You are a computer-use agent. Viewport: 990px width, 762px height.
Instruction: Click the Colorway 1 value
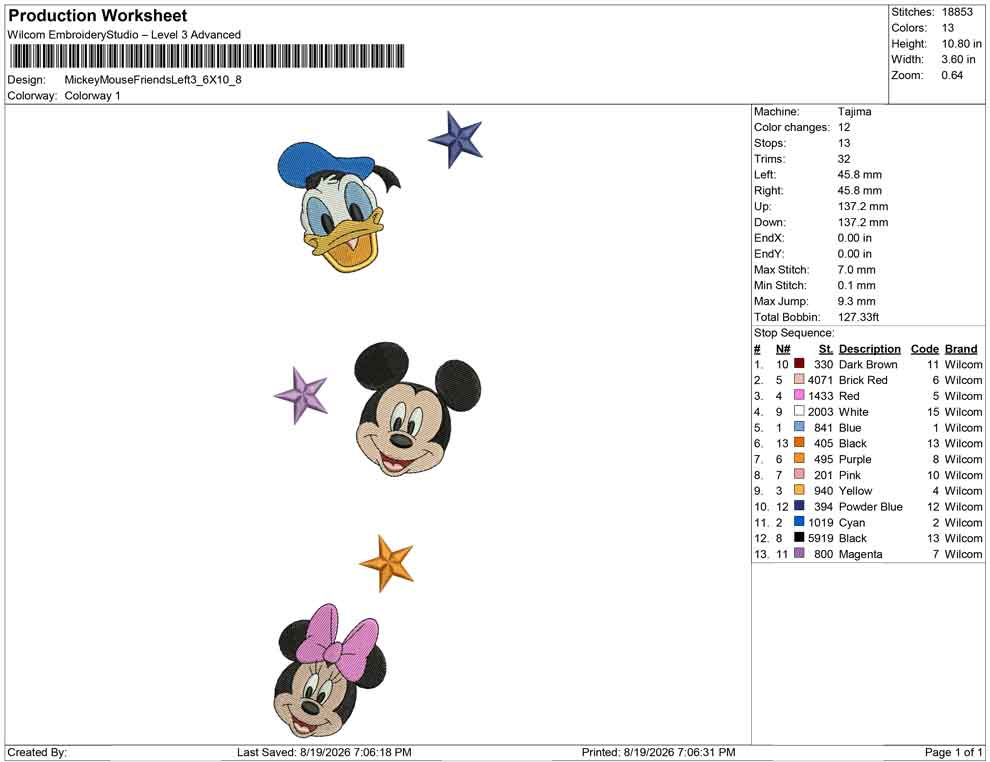tap(92, 96)
